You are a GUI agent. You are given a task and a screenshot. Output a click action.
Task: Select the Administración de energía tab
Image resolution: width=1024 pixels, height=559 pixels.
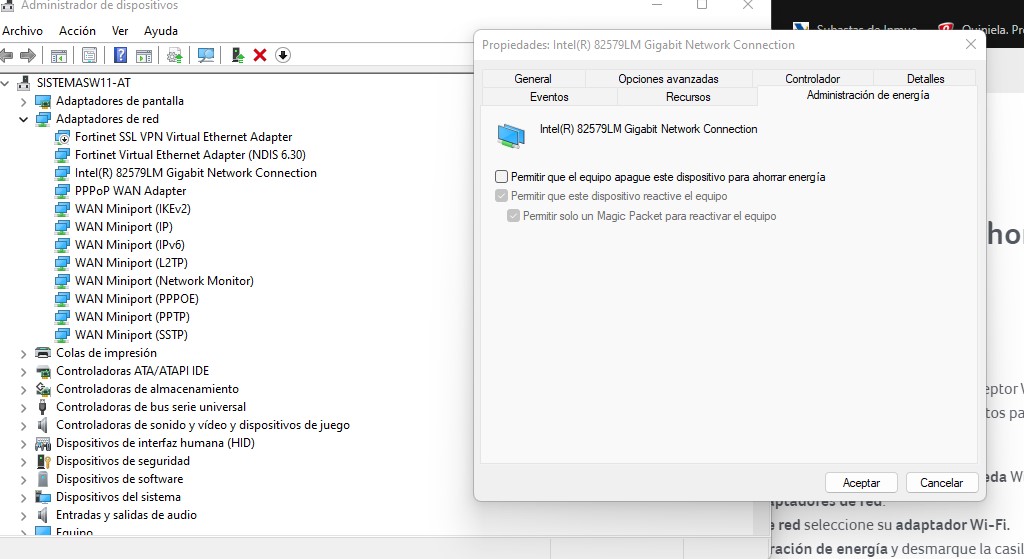coord(868,95)
